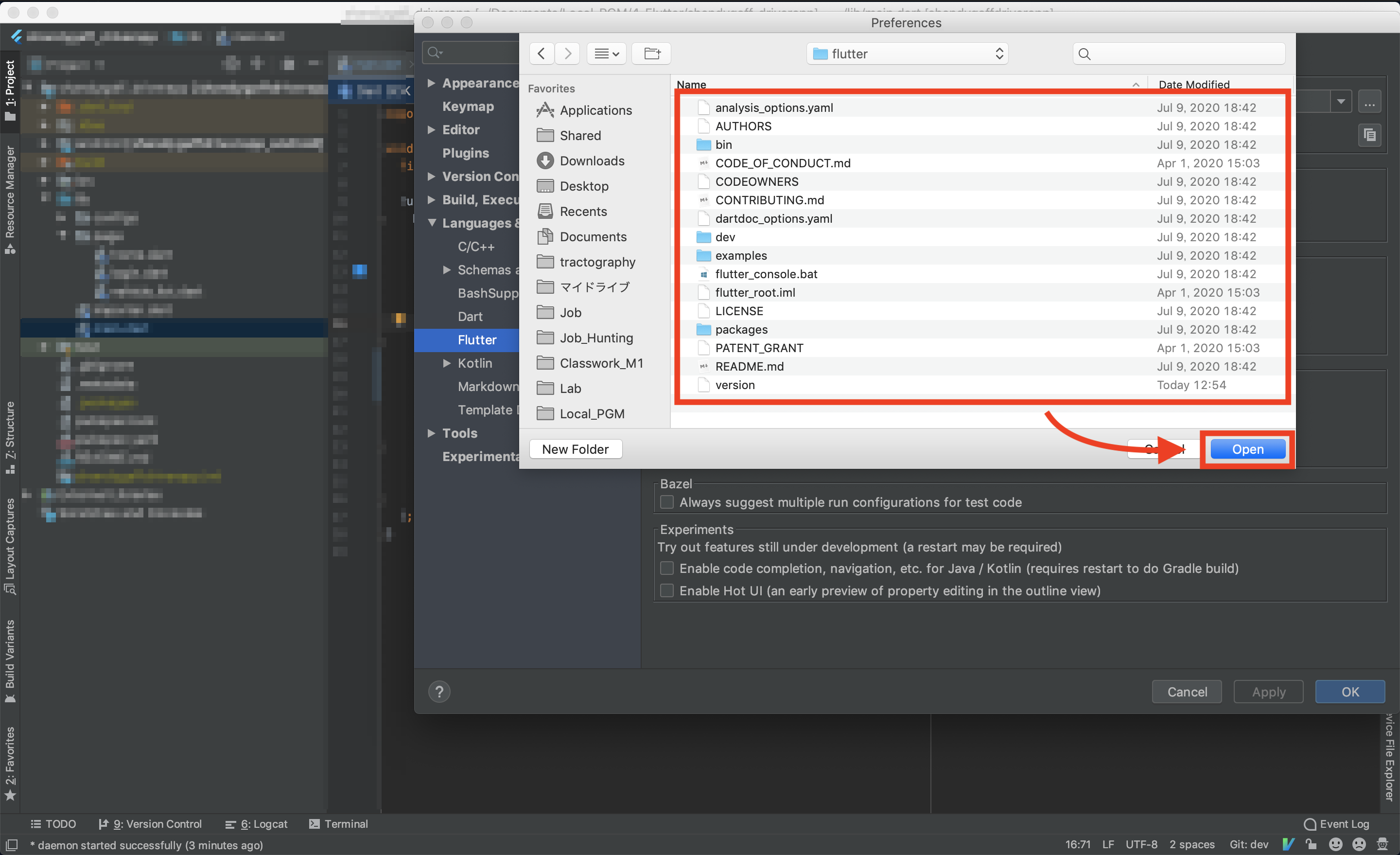Open the Logcat tool window
The width and height of the screenshot is (1400, 855).
pos(256,824)
